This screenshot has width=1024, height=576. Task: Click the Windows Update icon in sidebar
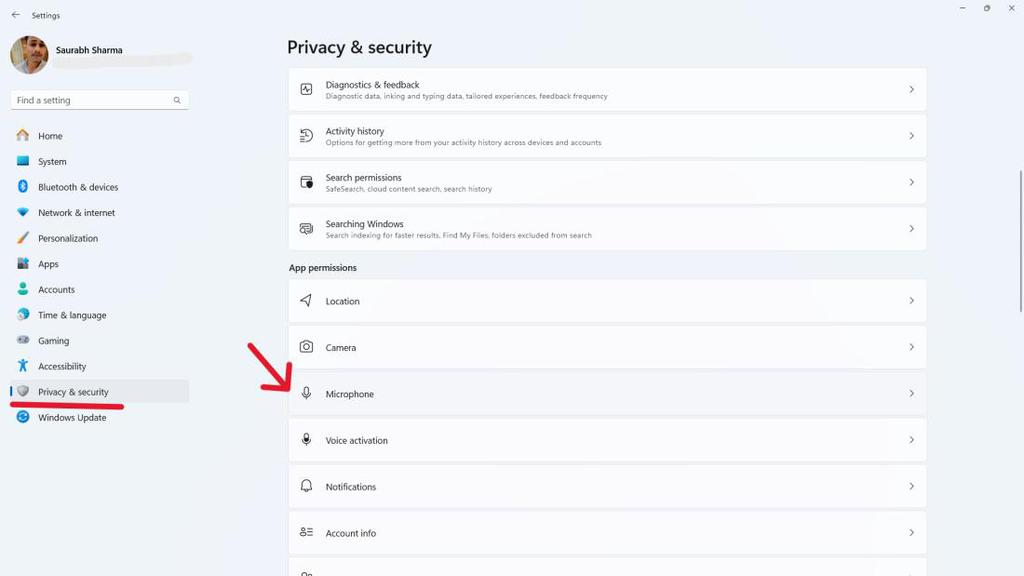[23, 417]
